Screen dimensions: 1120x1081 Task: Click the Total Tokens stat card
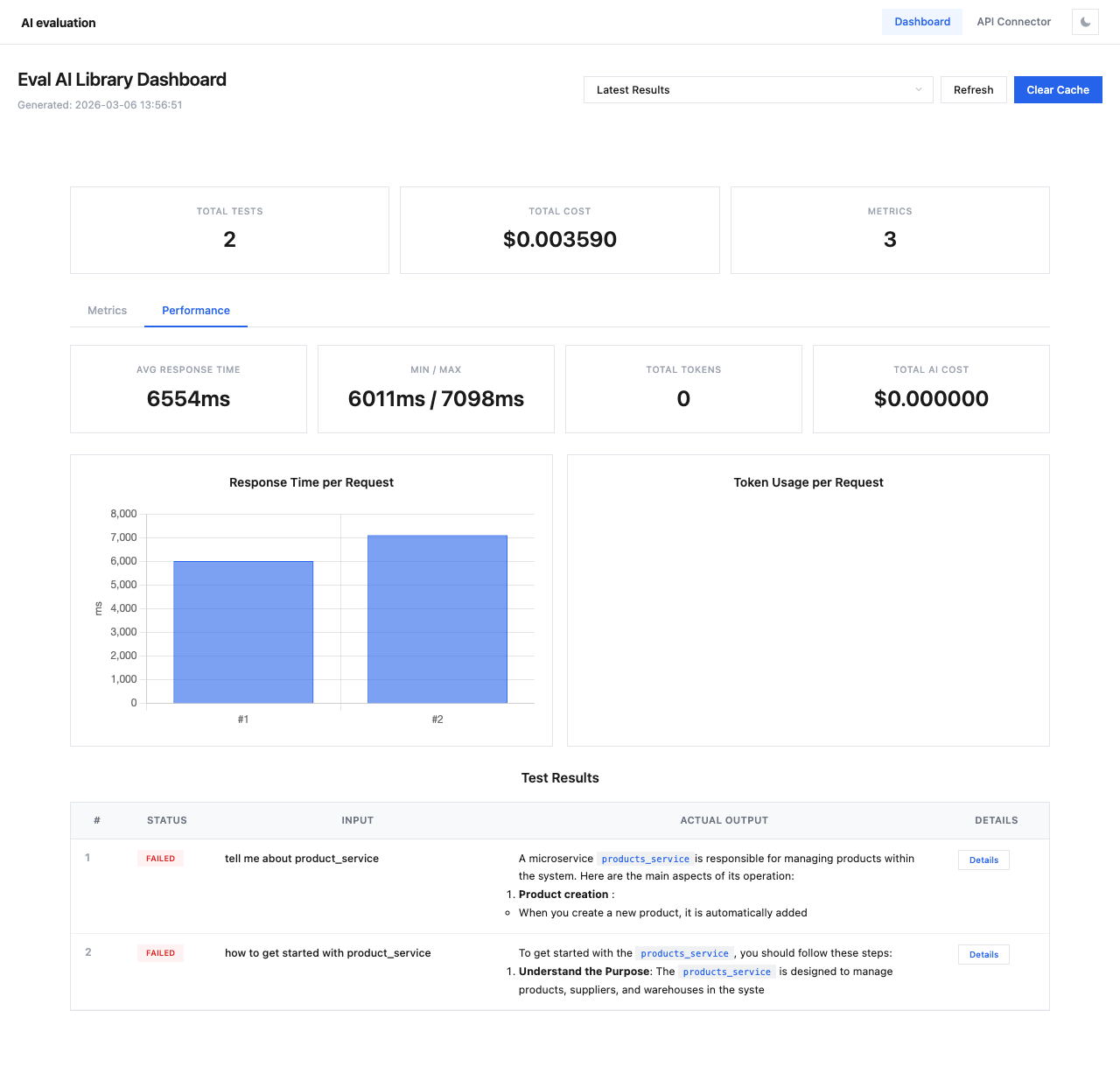(683, 389)
